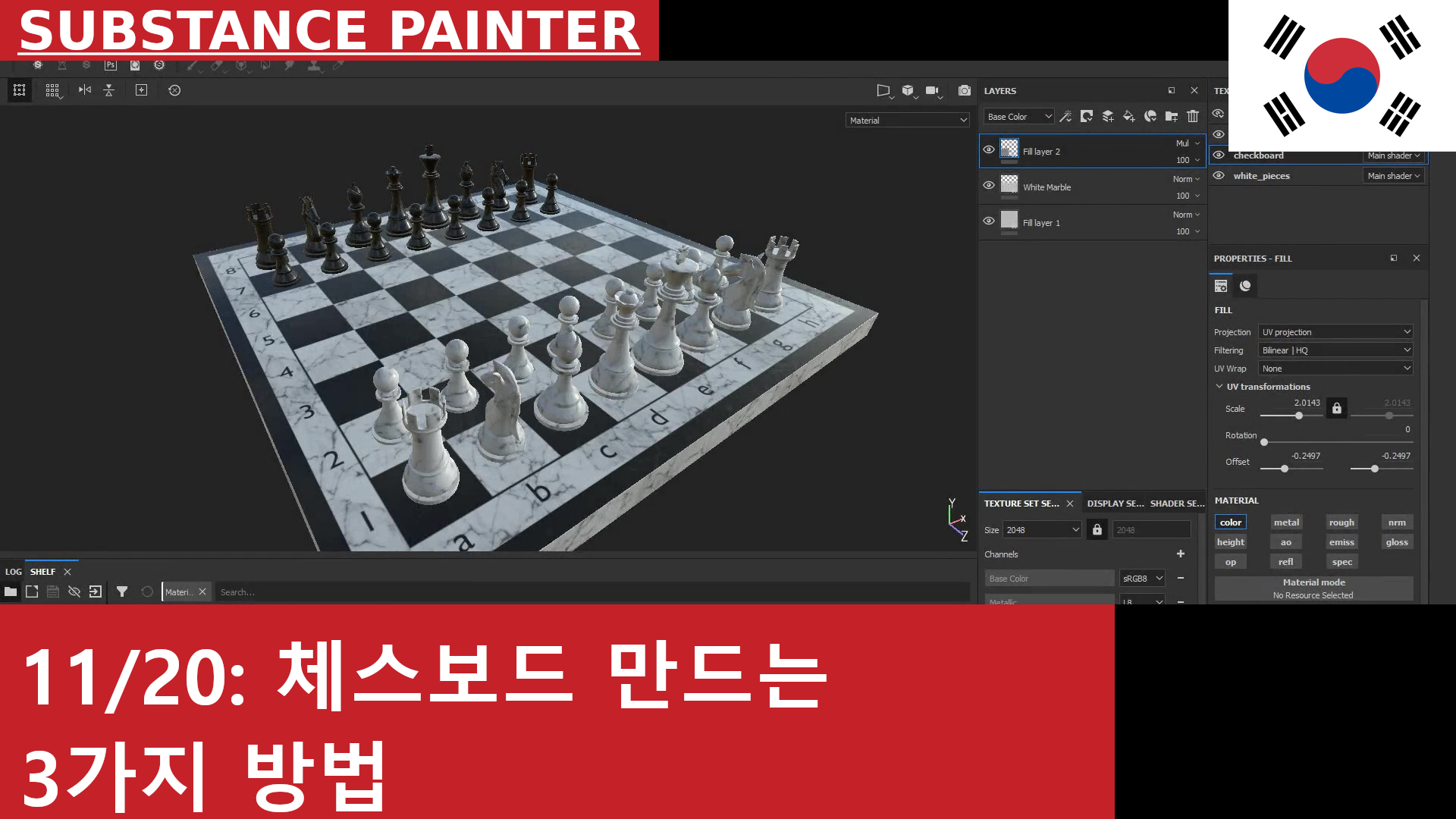Open the video camera settings icon

[934, 90]
